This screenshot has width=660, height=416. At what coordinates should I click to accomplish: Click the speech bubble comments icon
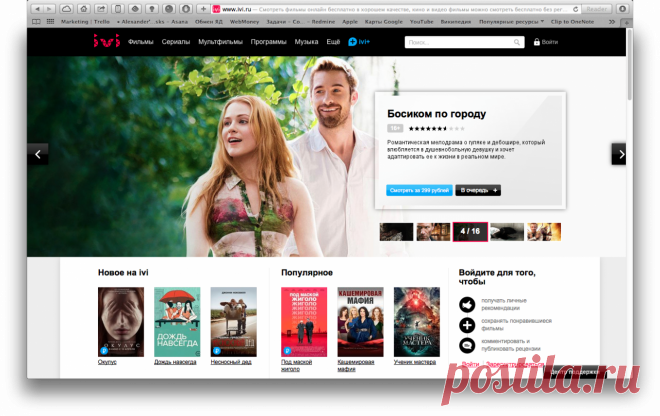click(467, 345)
